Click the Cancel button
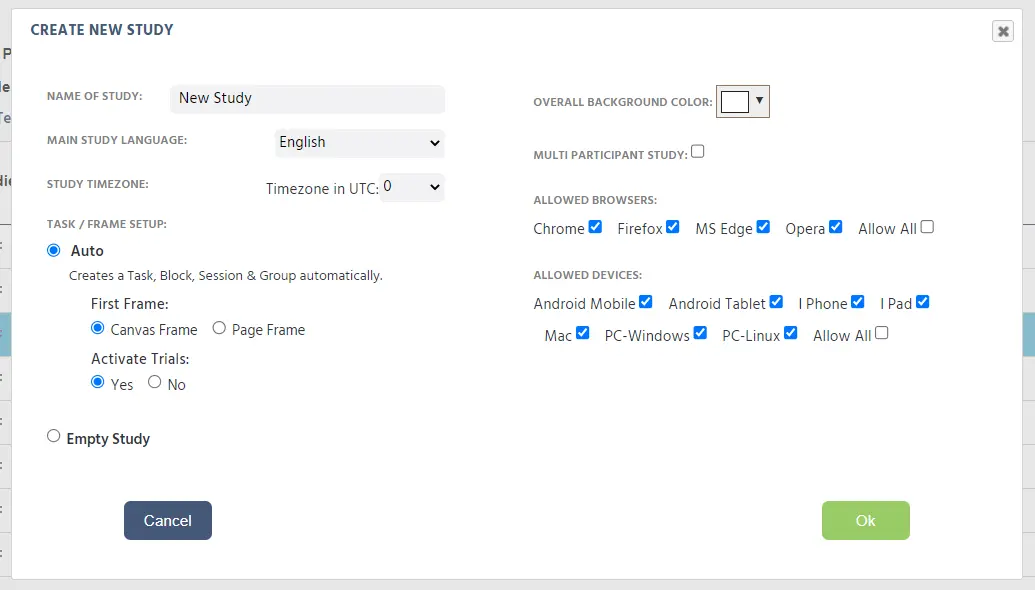 [x=168, y=521]
